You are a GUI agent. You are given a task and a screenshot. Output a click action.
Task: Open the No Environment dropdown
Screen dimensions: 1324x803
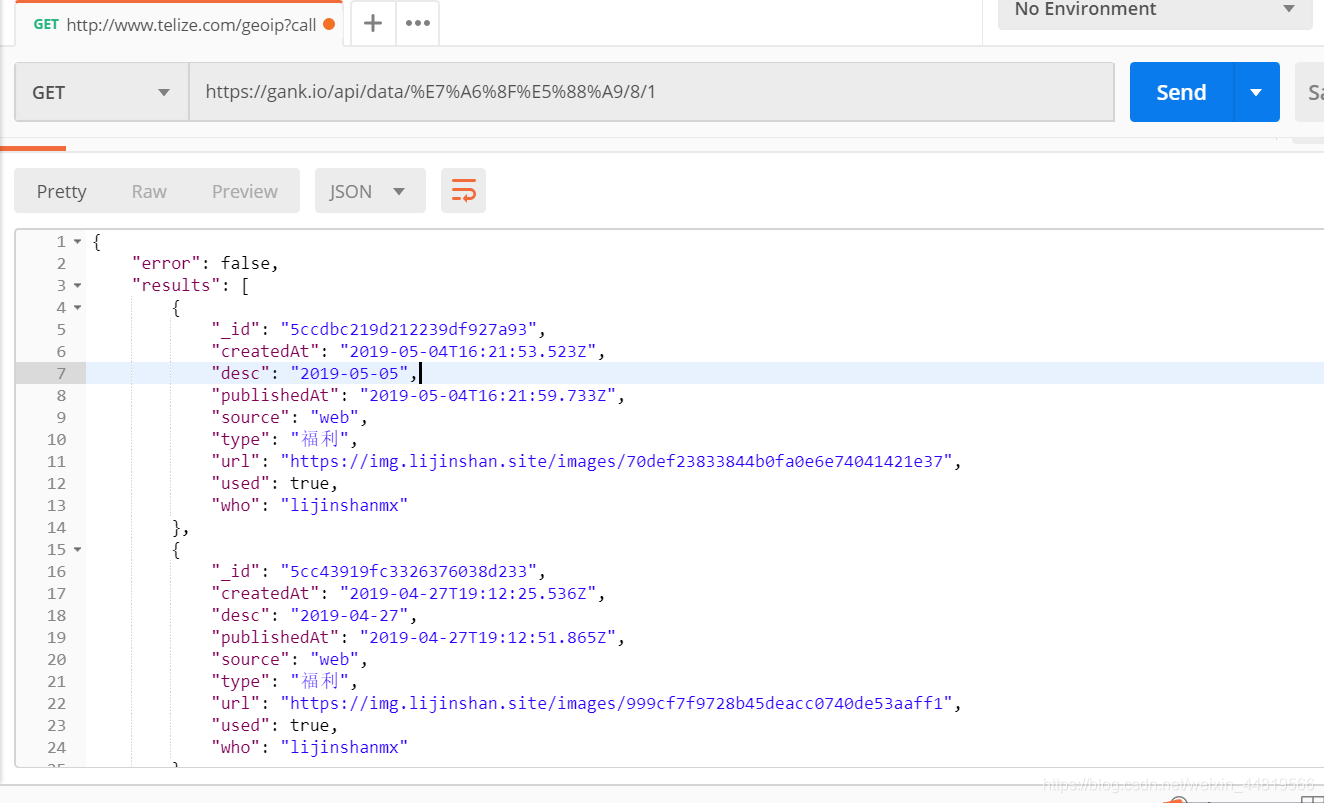(1155, 10)
